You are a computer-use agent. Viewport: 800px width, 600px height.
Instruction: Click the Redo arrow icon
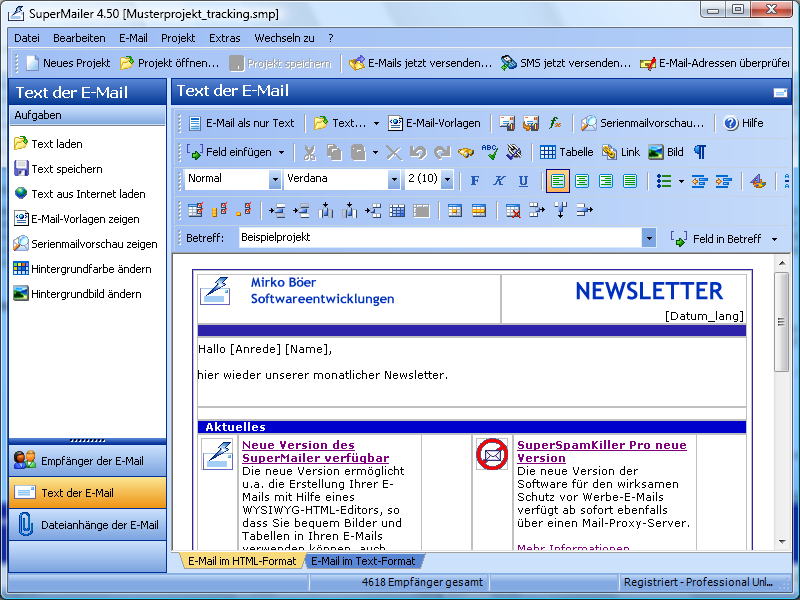point(442,152)
